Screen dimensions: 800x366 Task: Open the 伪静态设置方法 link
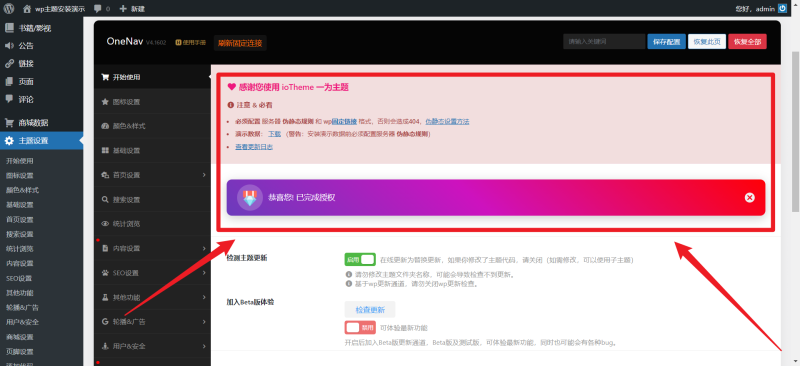[447, 121]
